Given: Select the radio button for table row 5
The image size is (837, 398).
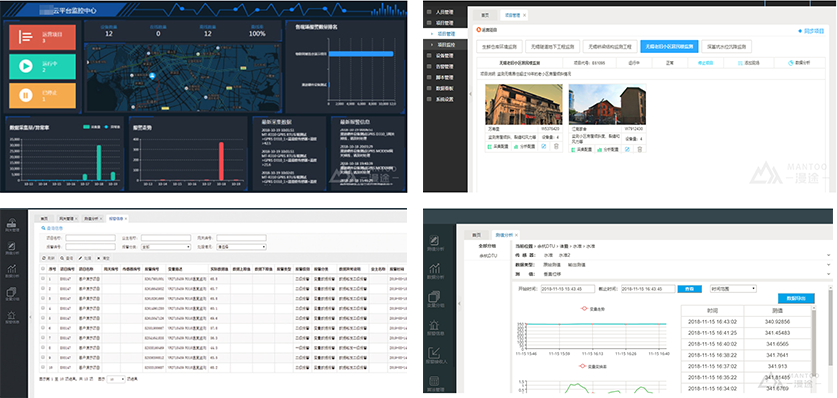Looking at the screenshot, I should [x=43, y=319].
